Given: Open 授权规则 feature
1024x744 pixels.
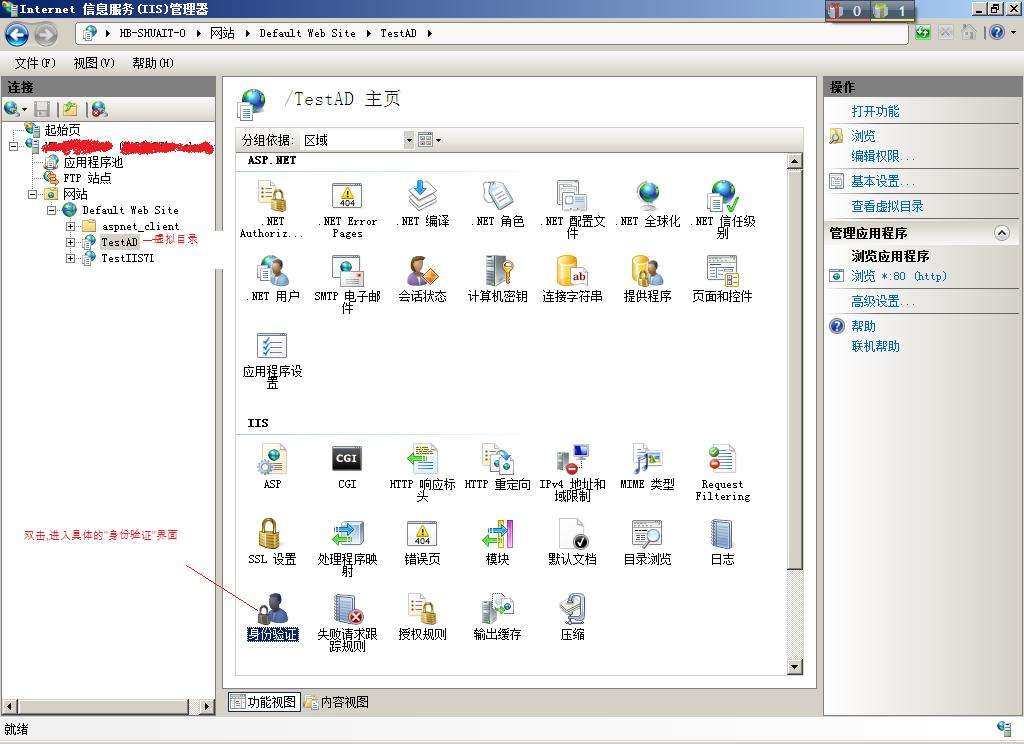Looking at the screenshot, I should [422, 617].
